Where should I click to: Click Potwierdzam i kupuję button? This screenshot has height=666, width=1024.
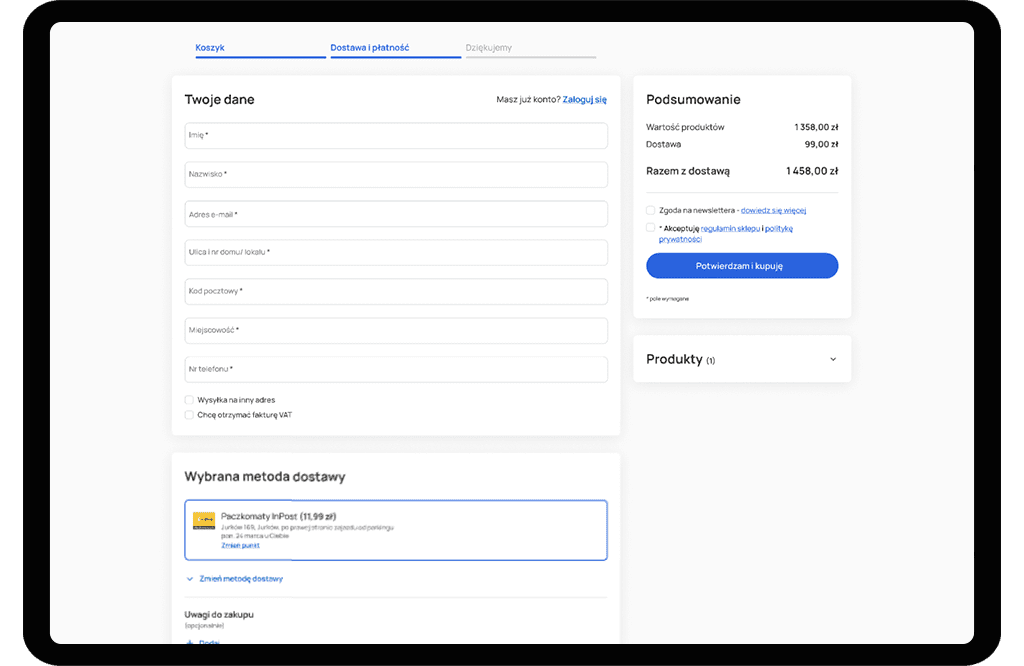(x=742, y=266)
